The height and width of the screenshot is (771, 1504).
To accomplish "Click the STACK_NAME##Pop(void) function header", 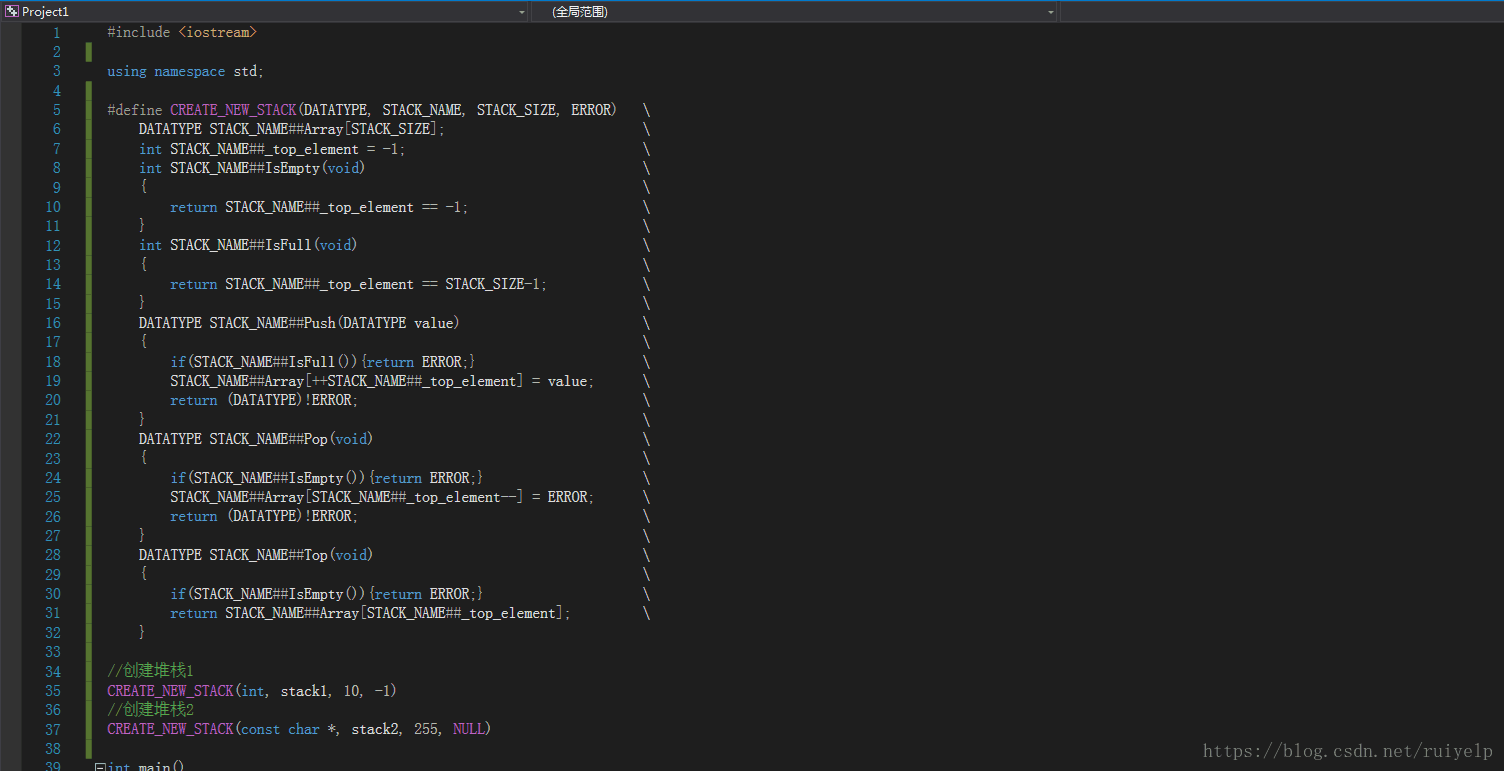I will (256, 439).
